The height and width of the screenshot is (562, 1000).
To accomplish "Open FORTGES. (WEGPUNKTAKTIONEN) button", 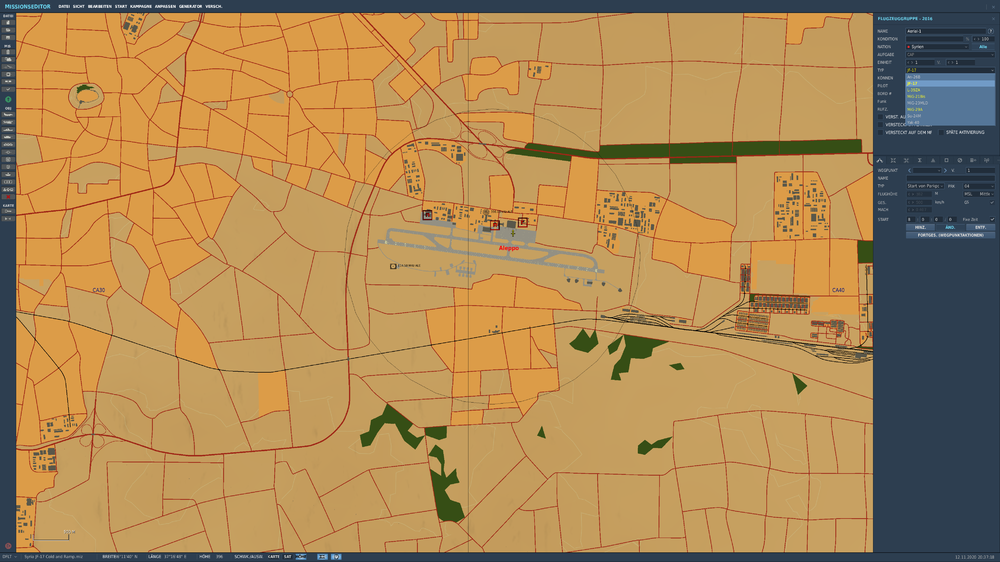I will coord(950,235).
